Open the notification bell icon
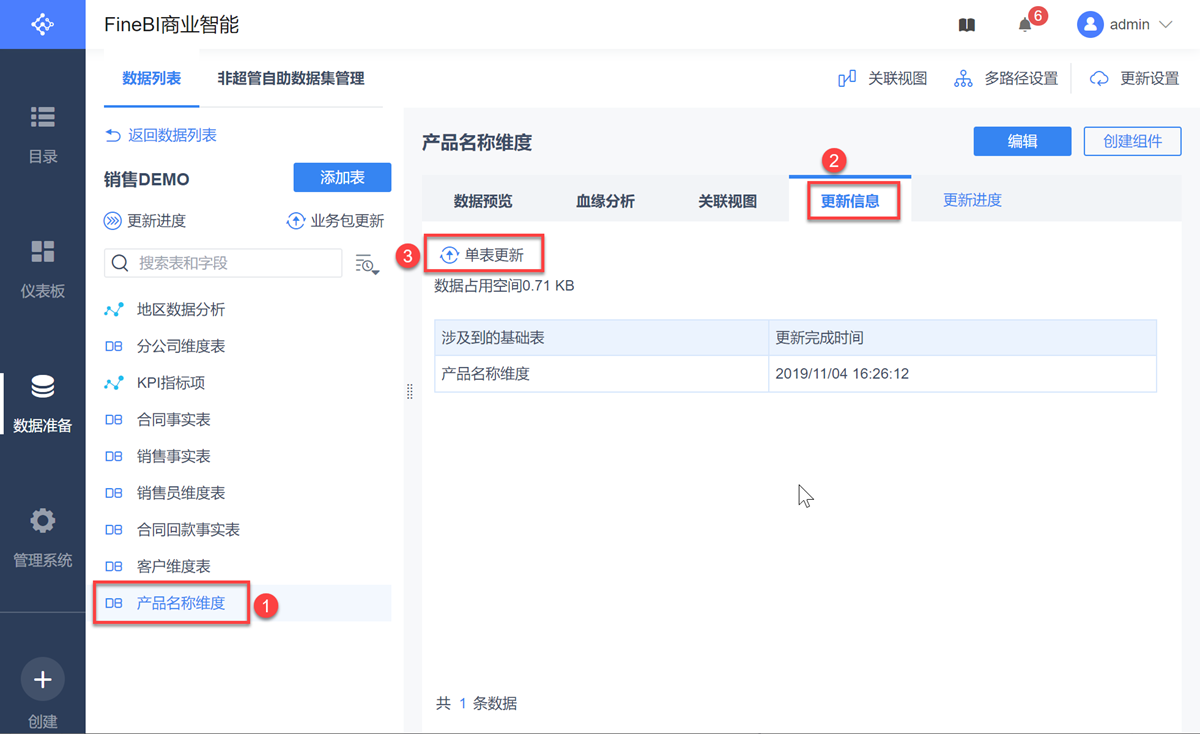This screenshot has width=1200, height=734. [x=1025, y=25]
